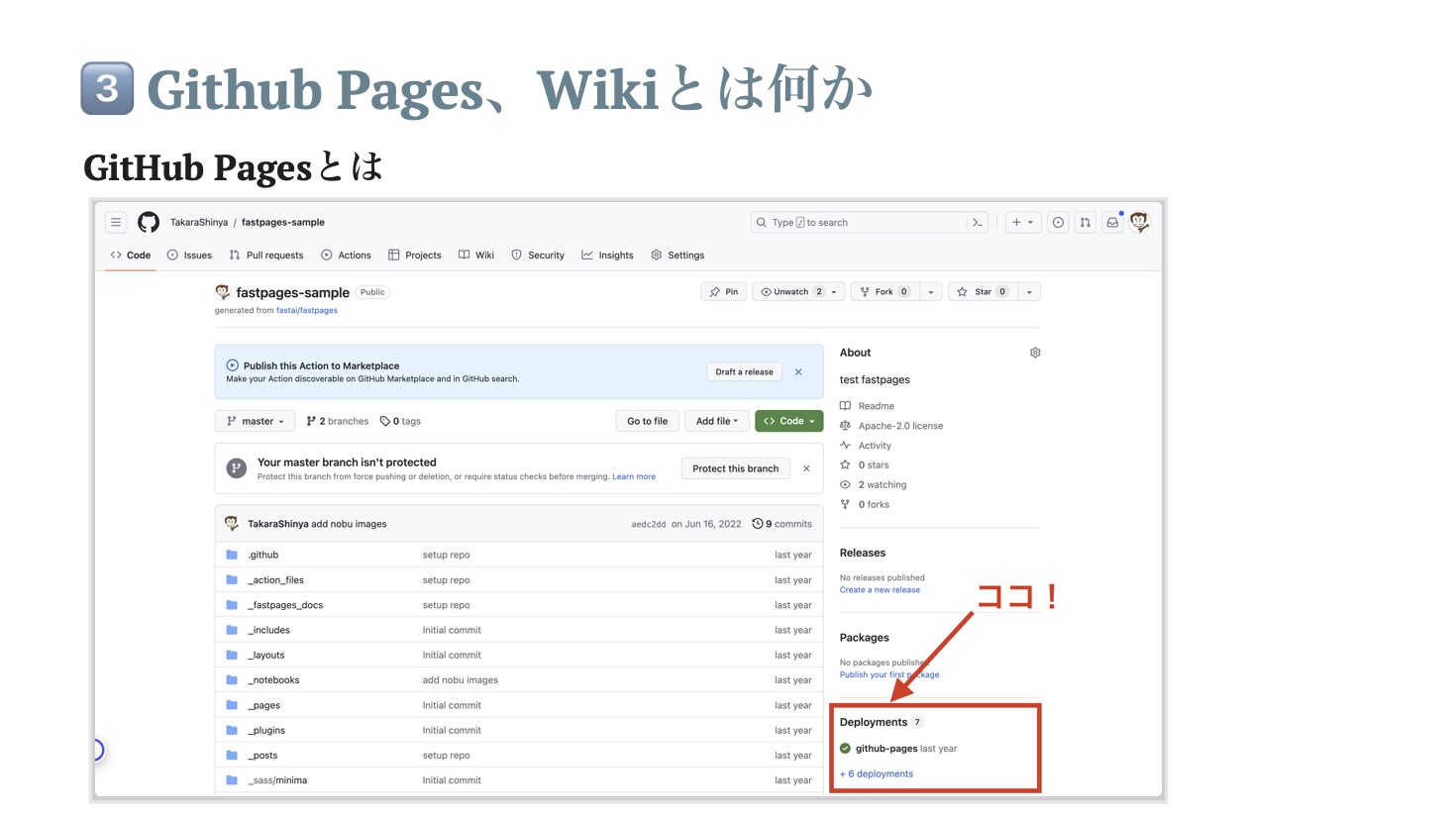
Task: Click Publish your first package link
Action: tap(889, 675)
